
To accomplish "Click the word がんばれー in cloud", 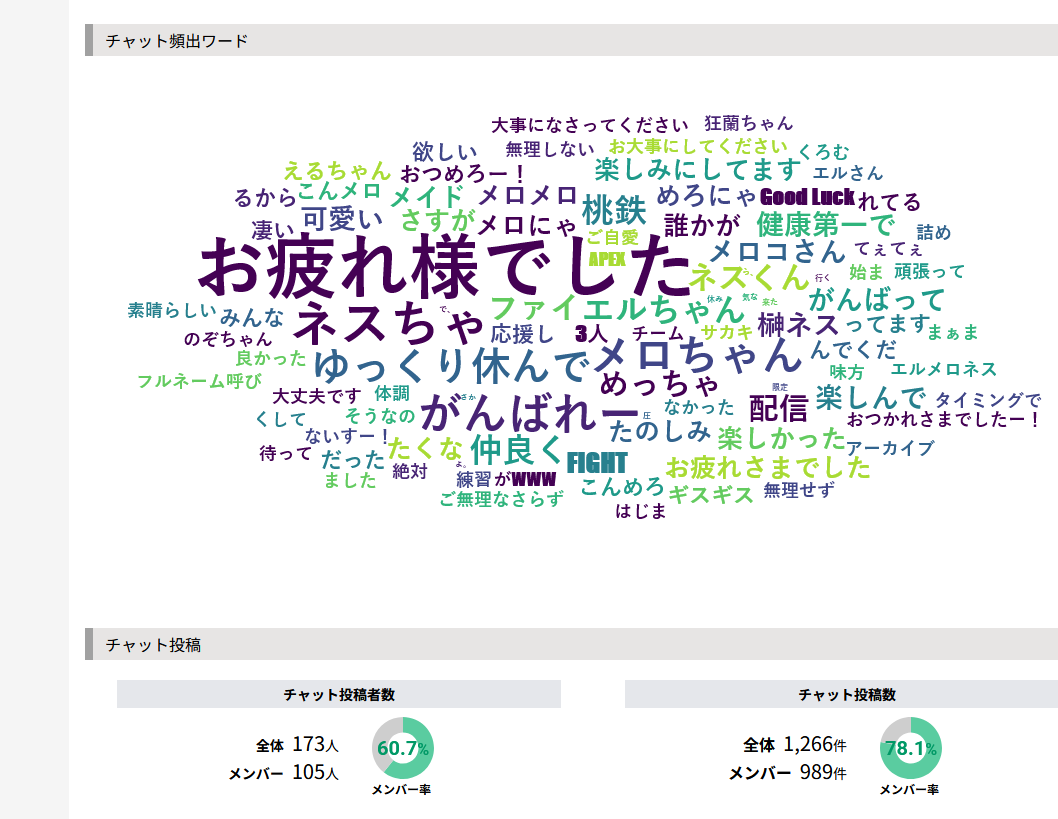I will [x=530, y=412].
